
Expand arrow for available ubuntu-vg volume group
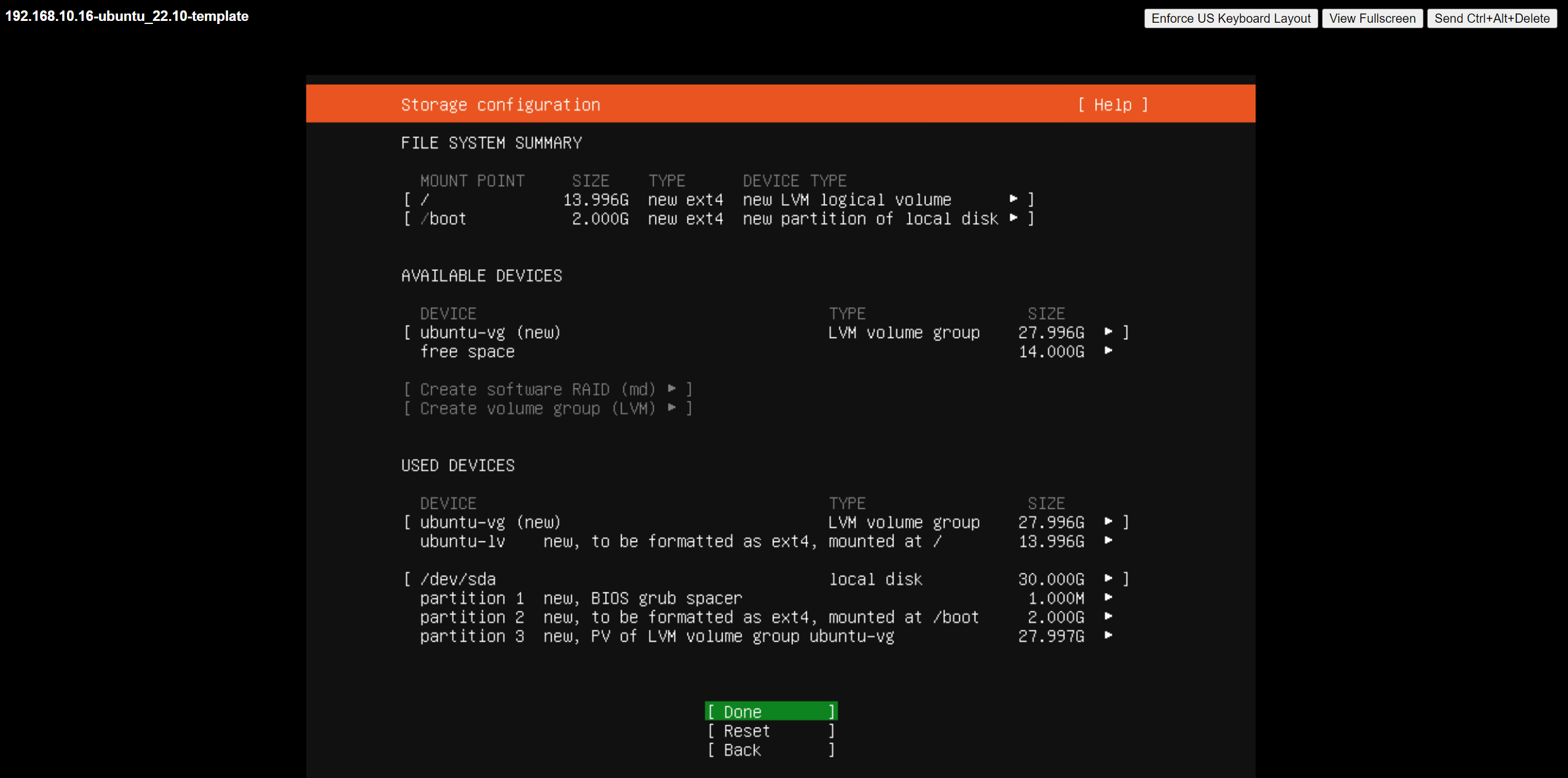[x=1108, y=331]
